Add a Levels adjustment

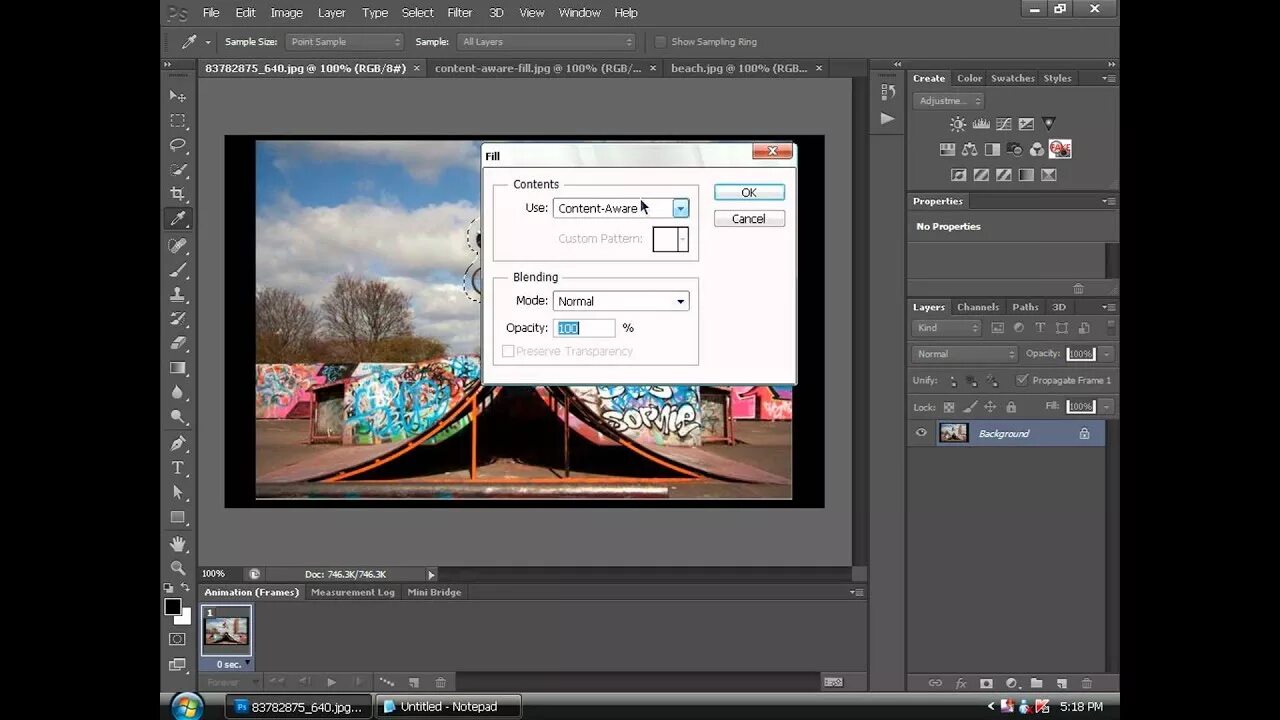point(981,124)
